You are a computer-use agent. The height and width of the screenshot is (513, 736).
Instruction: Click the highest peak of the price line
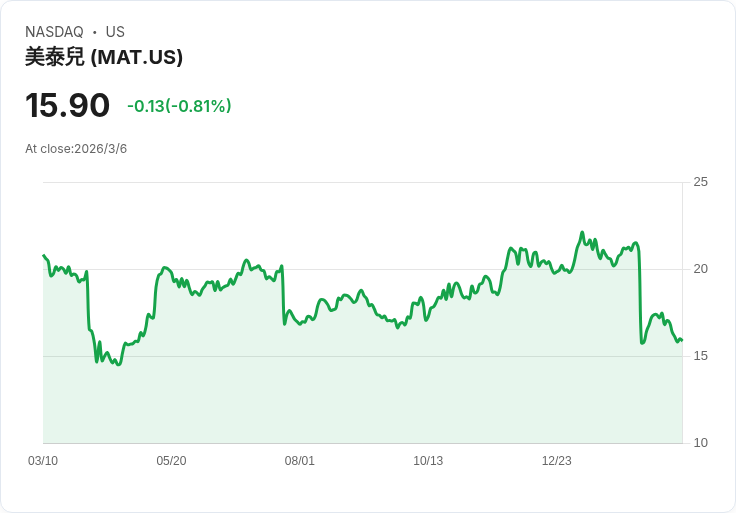(583, 232)
